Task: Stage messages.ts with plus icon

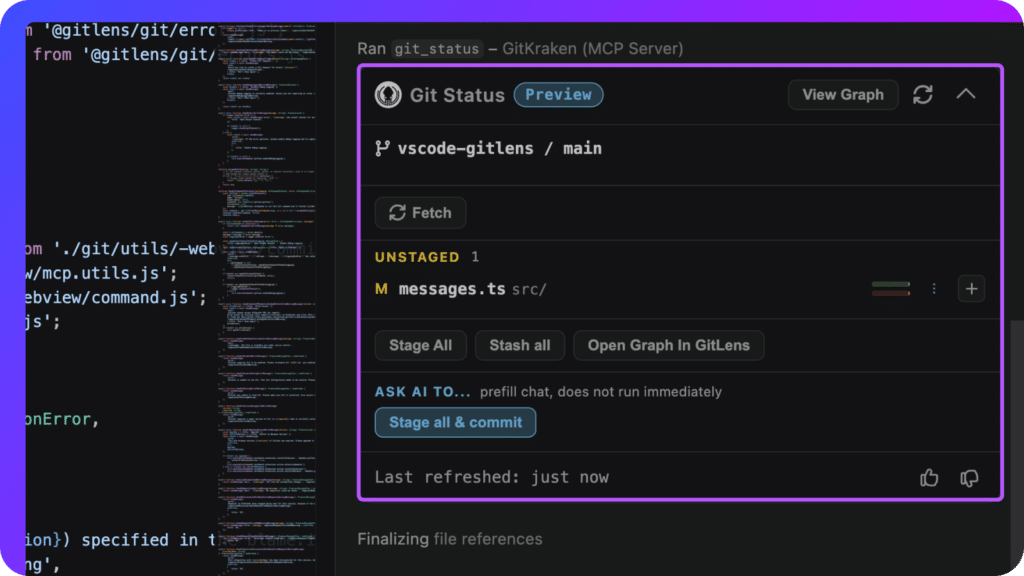Action: coord(971,289)
